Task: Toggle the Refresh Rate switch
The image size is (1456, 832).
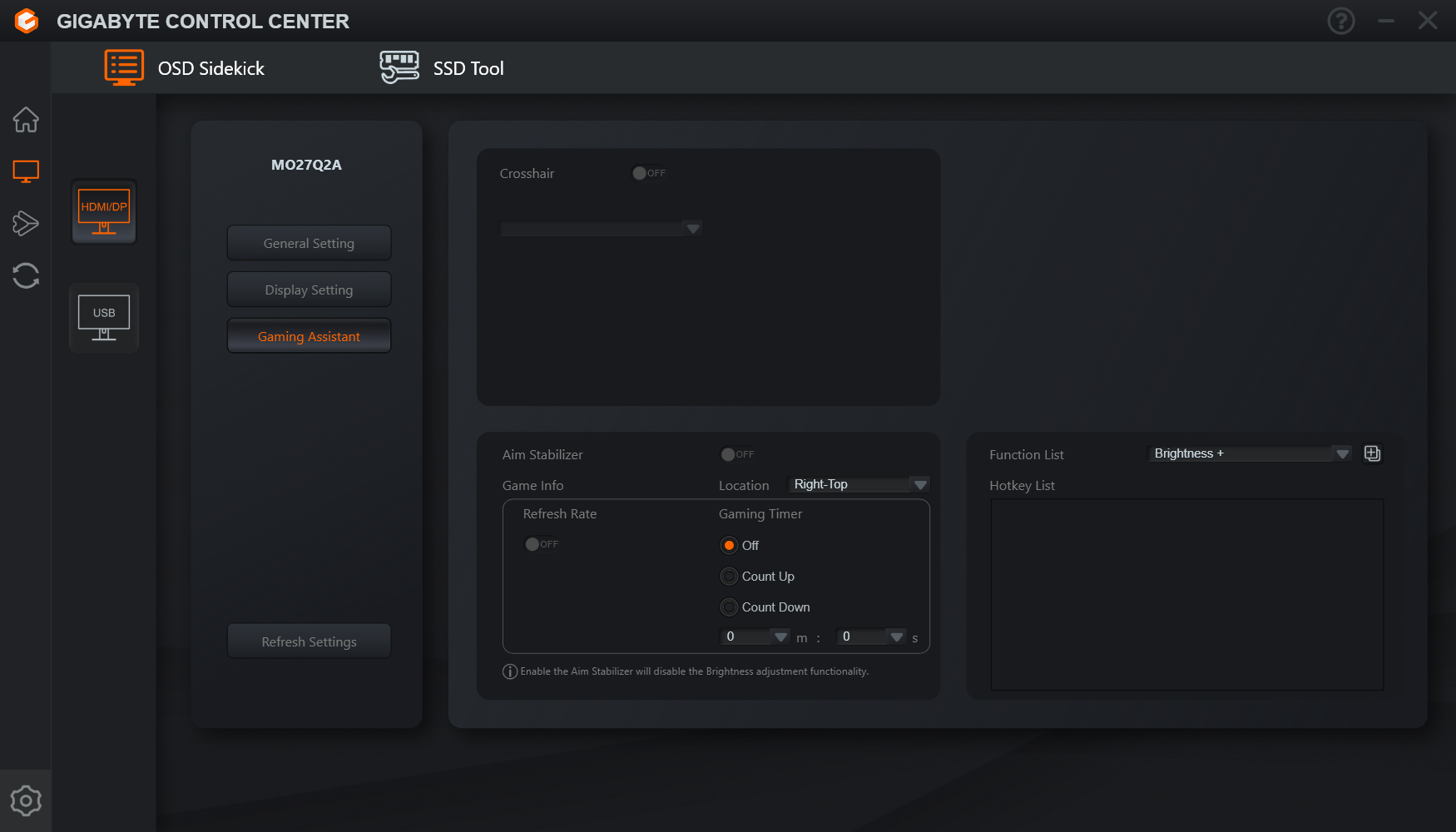Action: point(542,544)
